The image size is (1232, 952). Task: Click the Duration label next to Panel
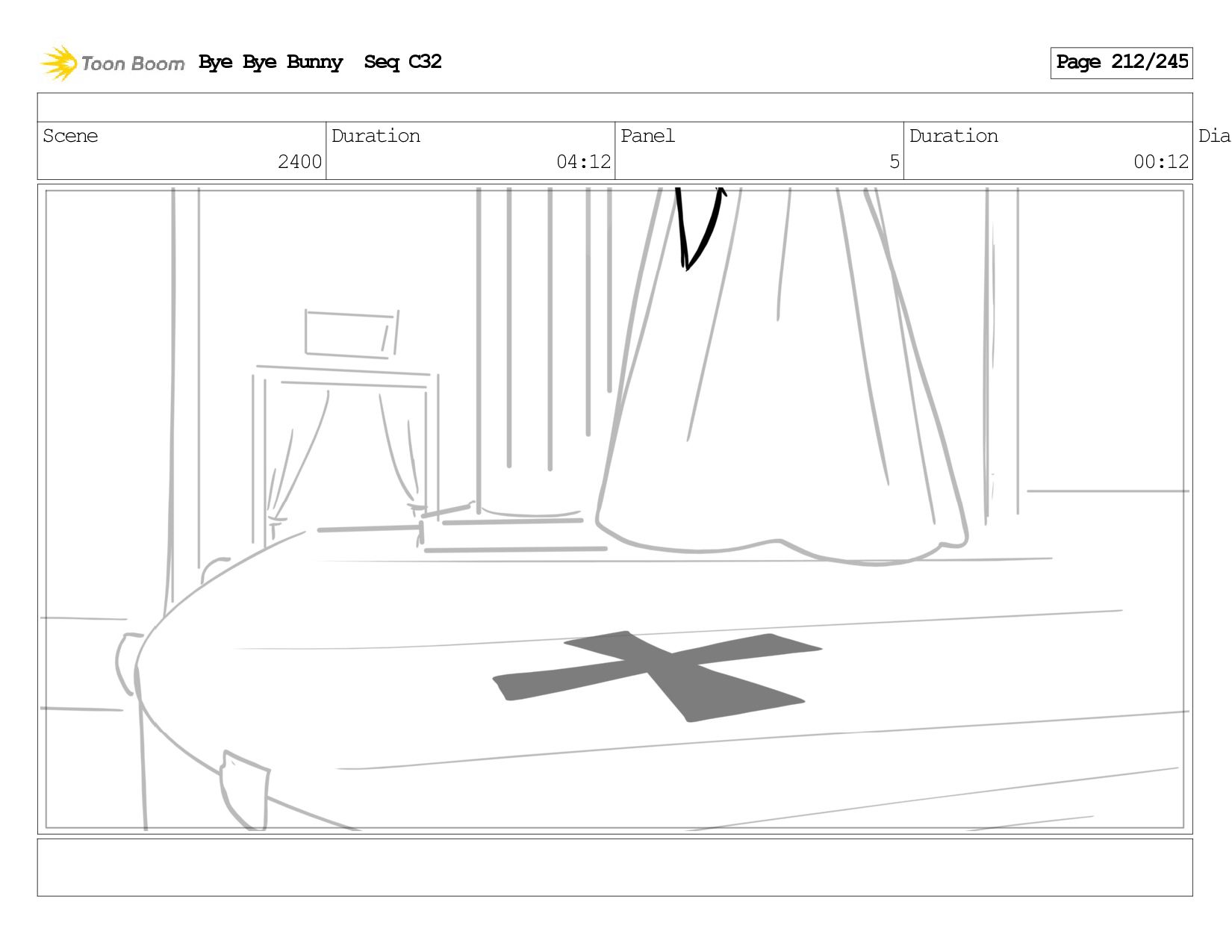[953, 136]
